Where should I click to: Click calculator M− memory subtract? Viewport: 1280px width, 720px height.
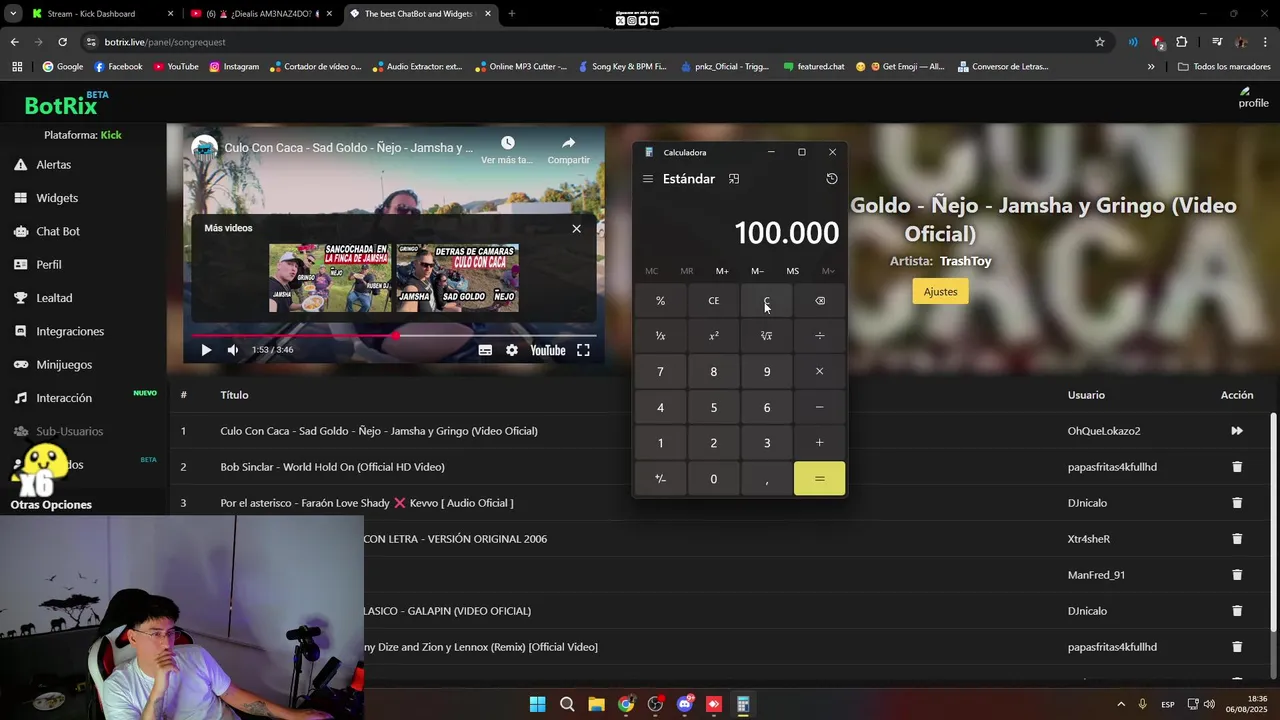point(757,271)
